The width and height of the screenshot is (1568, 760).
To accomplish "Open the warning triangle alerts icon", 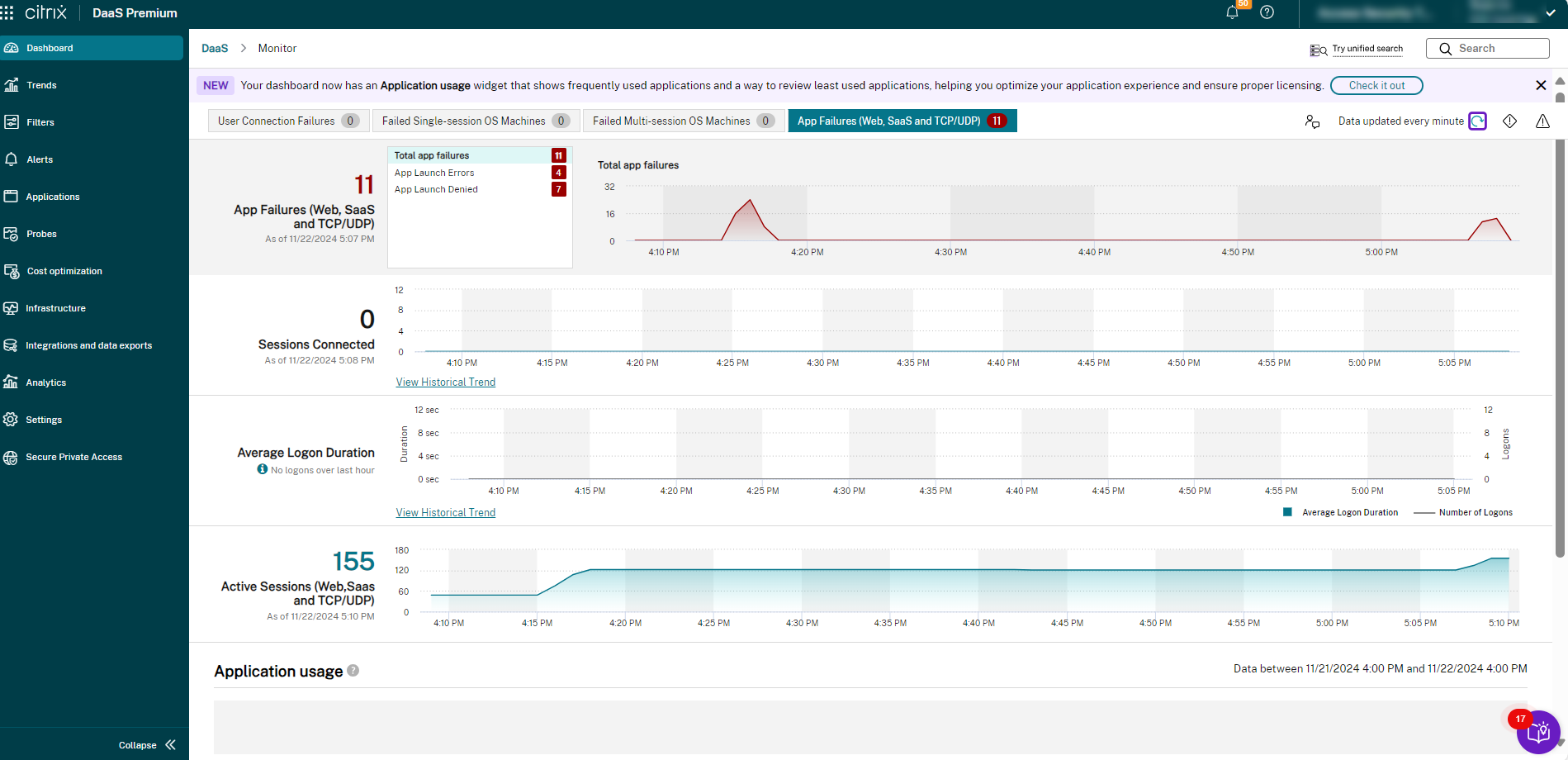I will tap(1542, 121).
